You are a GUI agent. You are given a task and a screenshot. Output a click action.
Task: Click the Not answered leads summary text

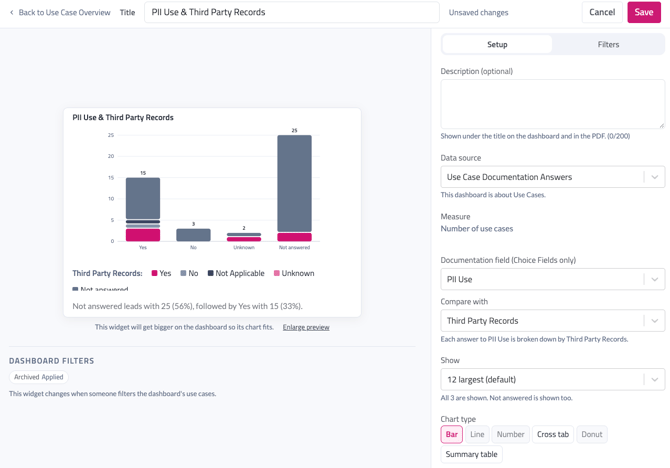pyautogui.click(x=187, y=306)
